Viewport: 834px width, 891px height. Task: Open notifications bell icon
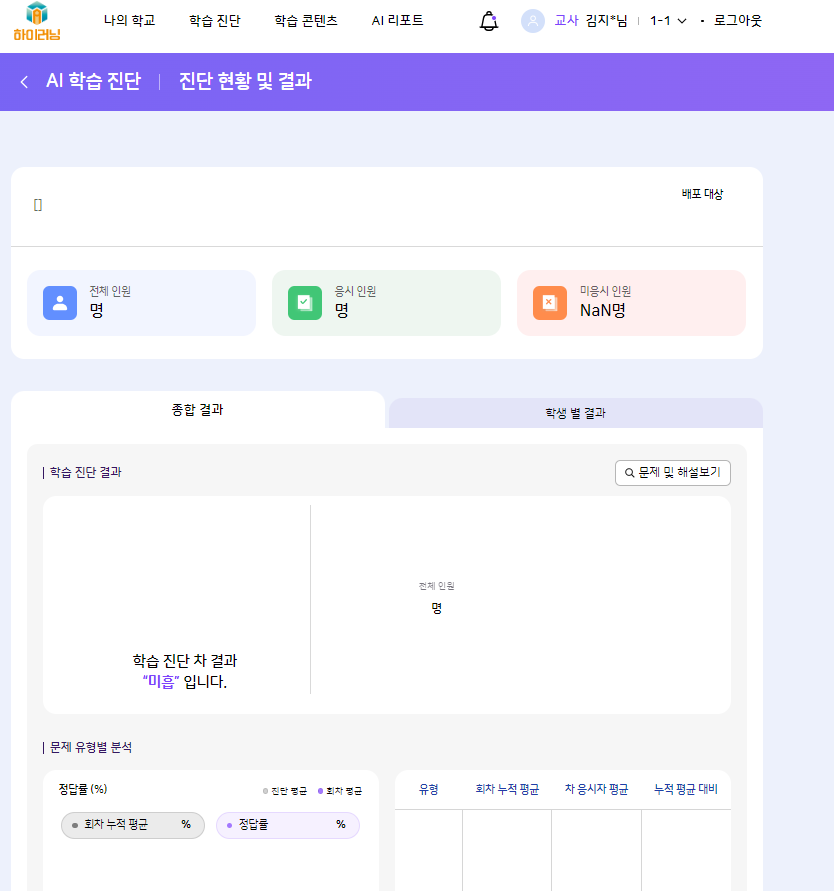coord(489,21)
